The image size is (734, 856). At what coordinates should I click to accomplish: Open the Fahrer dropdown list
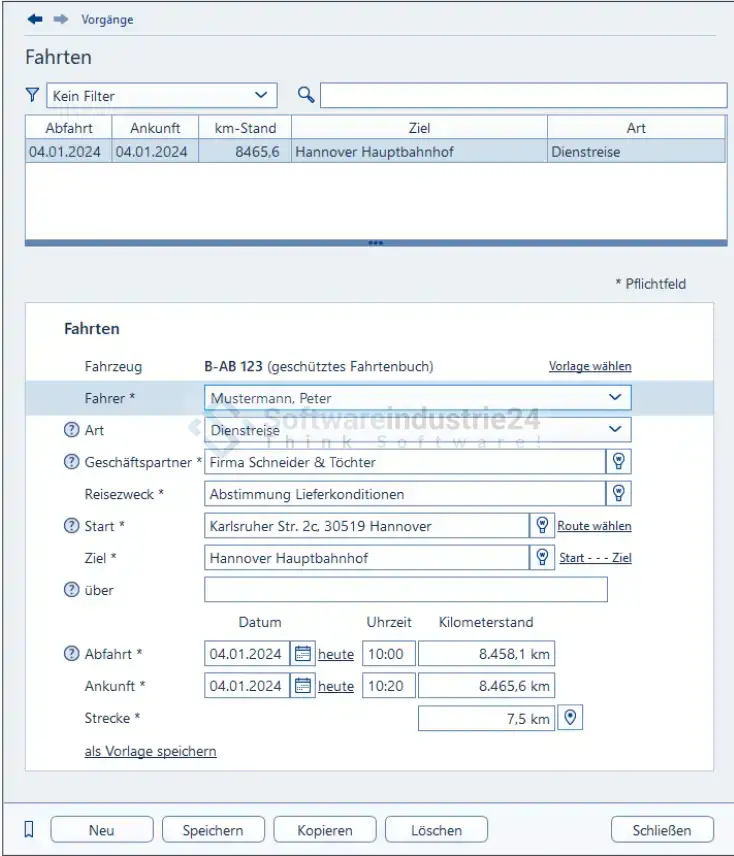coord(615,398)
